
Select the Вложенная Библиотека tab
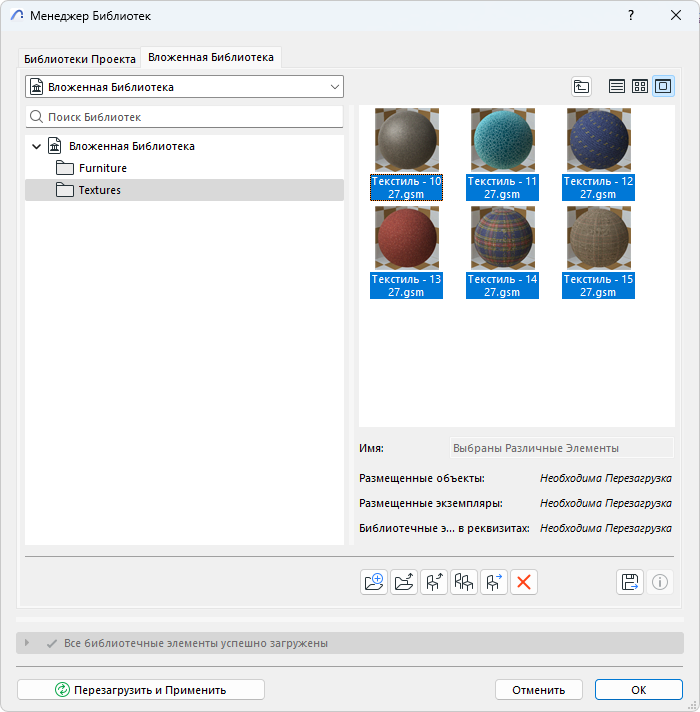point(211,57)
